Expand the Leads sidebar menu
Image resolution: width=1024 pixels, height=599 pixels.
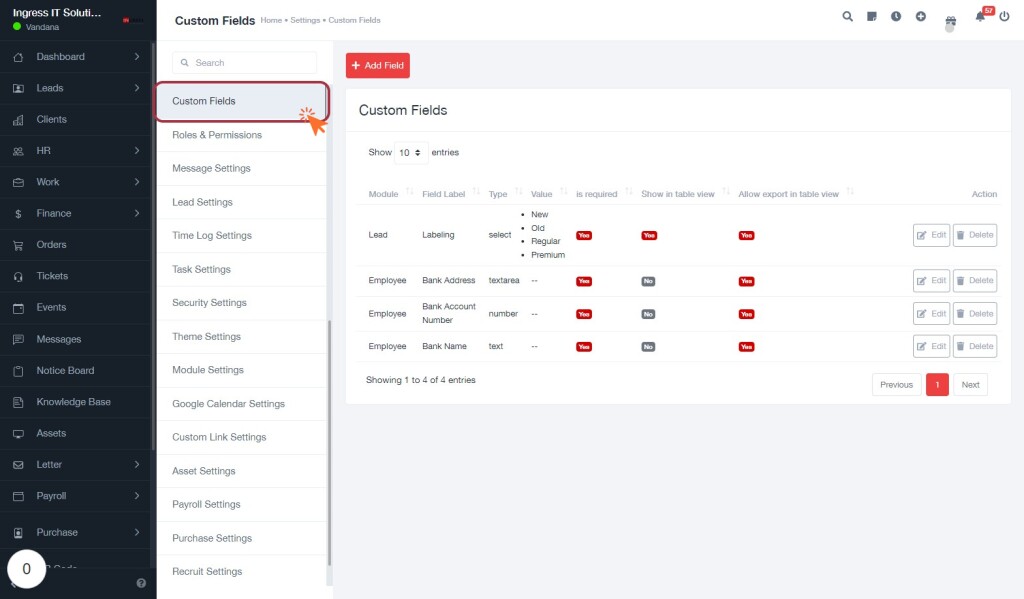(76, 88)
